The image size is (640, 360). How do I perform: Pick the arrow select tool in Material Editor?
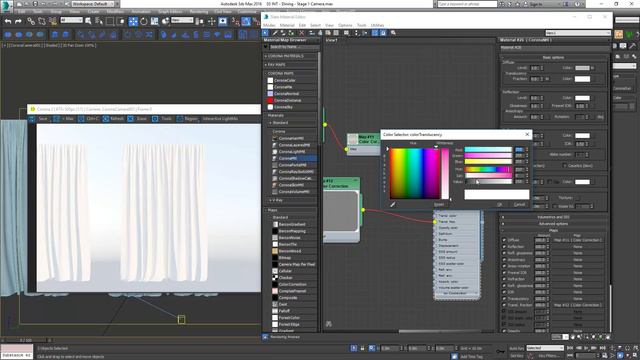click(266, 33)
